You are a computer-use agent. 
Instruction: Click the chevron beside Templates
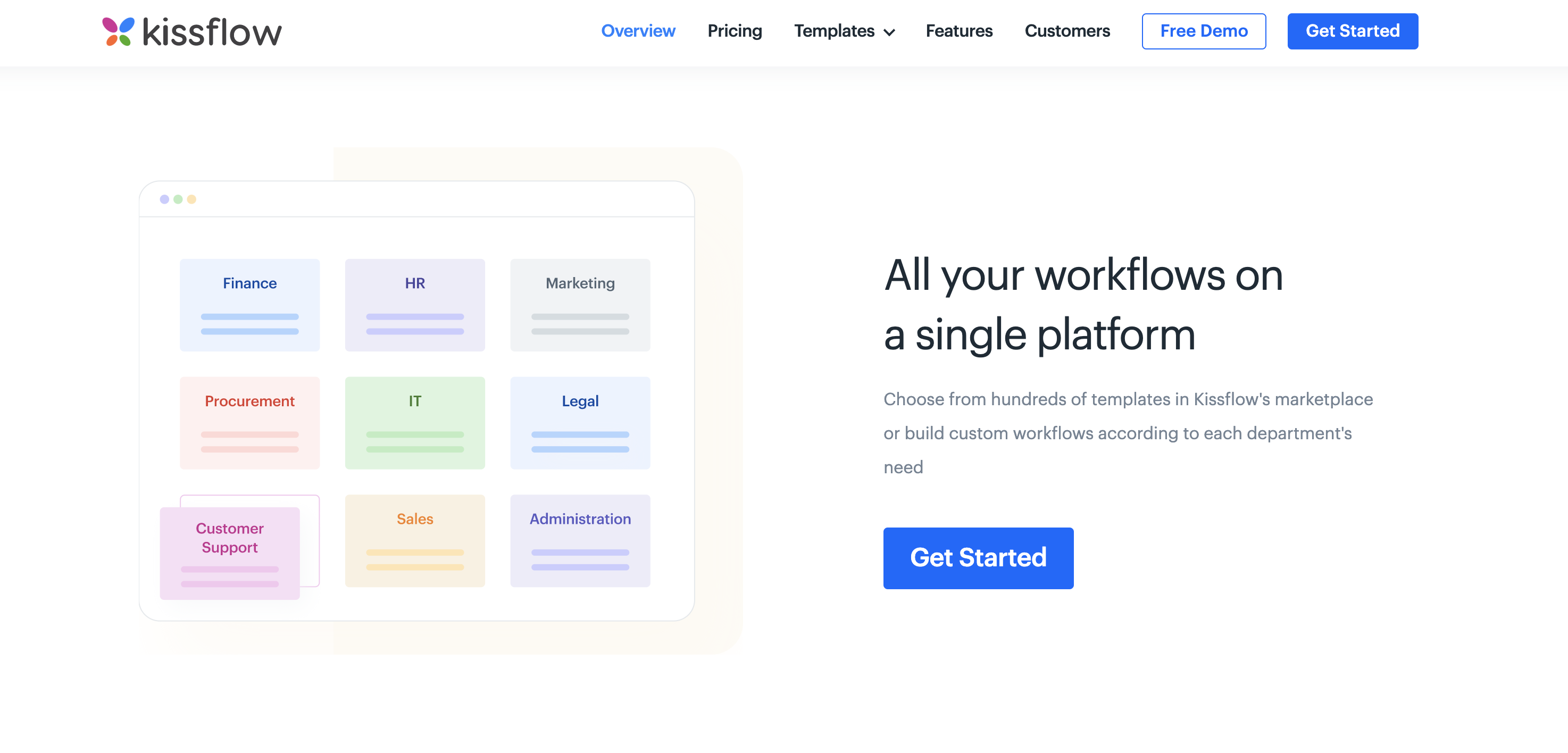tap(889, 32)
